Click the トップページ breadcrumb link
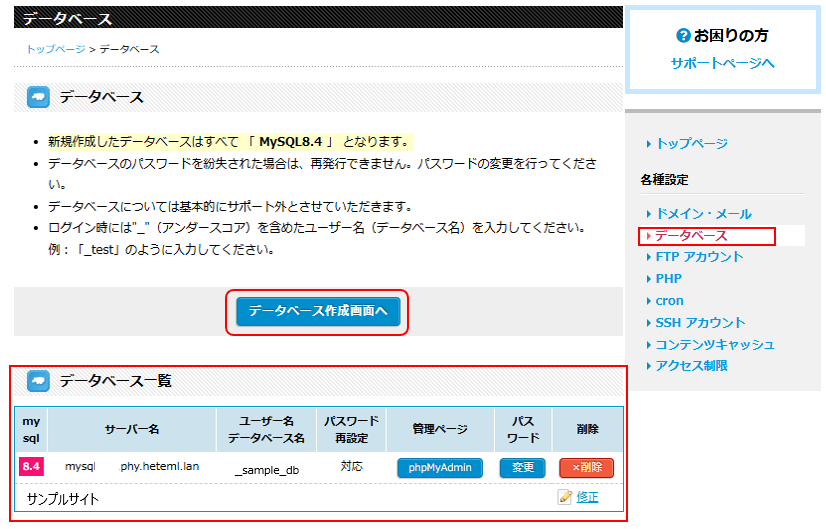This screenshot has width=826, height=529. click(x=55, y=49)
